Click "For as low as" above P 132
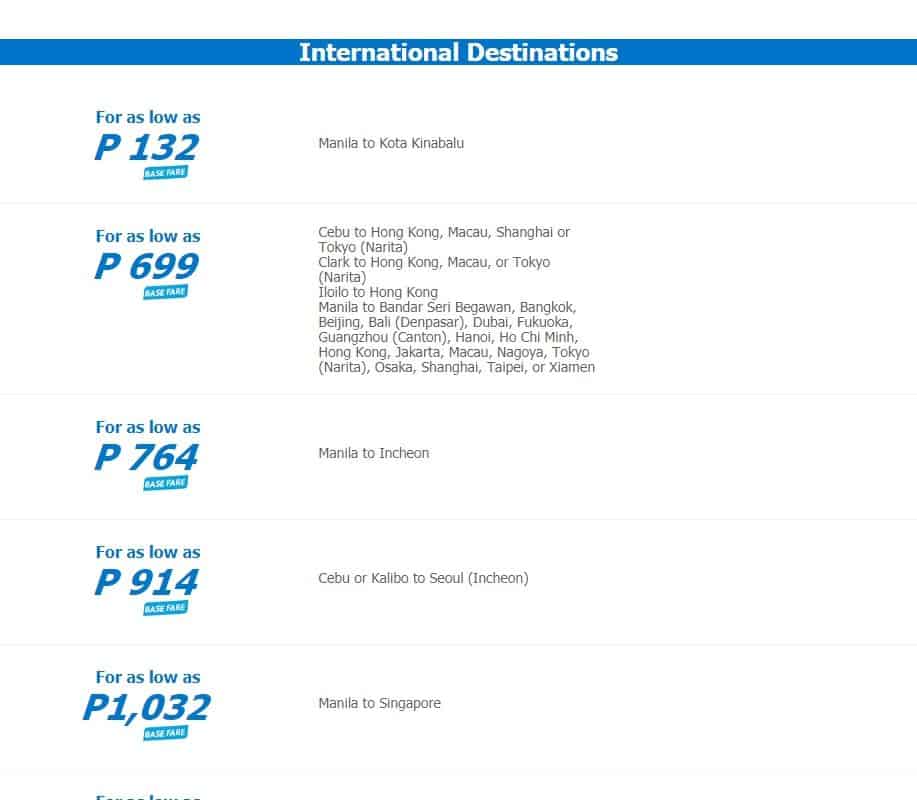The height and width of the screenshot is (800, 917). pos(148,117)
